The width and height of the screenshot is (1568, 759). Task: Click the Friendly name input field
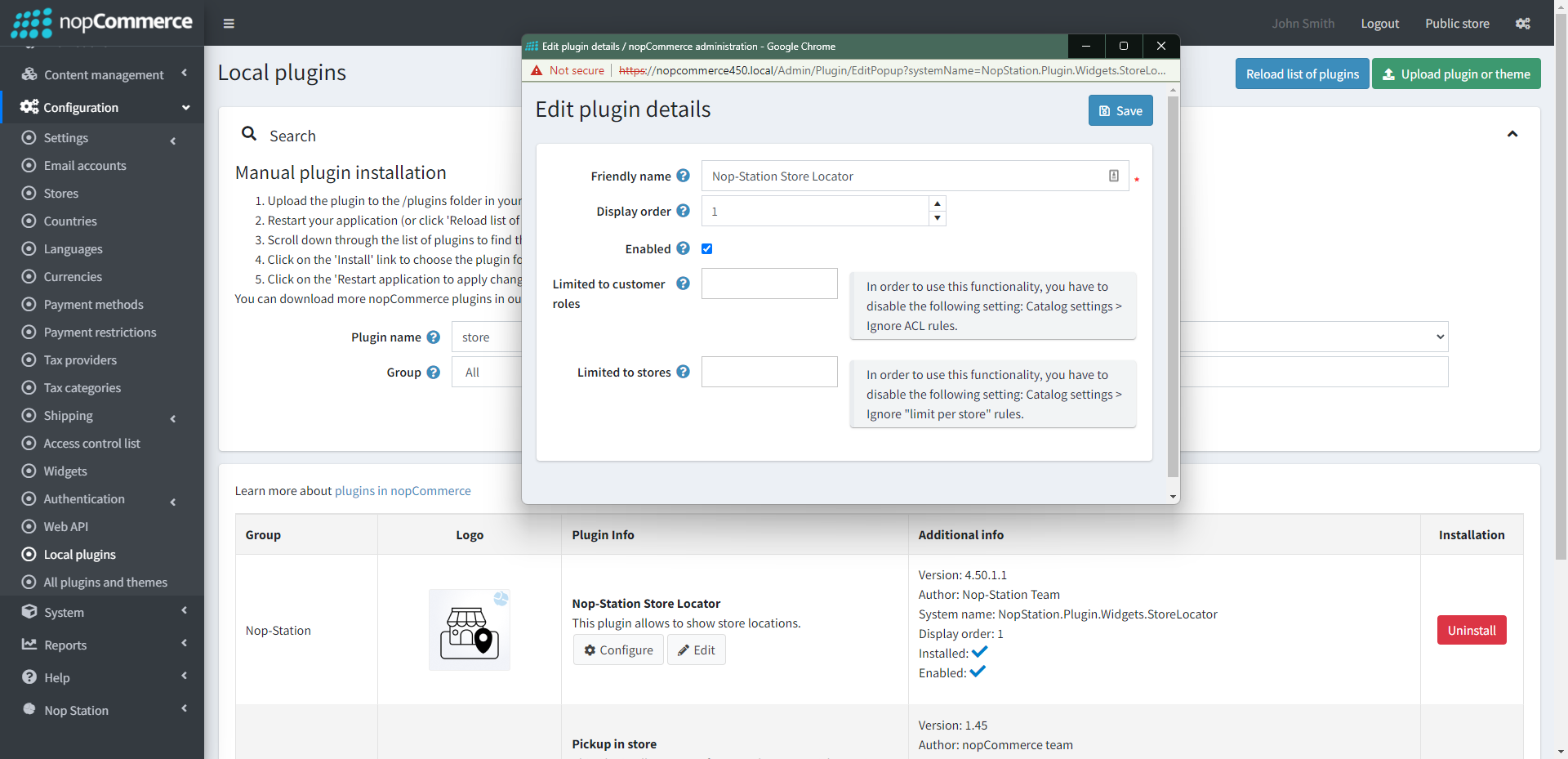pyautogui.click(x=915, y=176)
